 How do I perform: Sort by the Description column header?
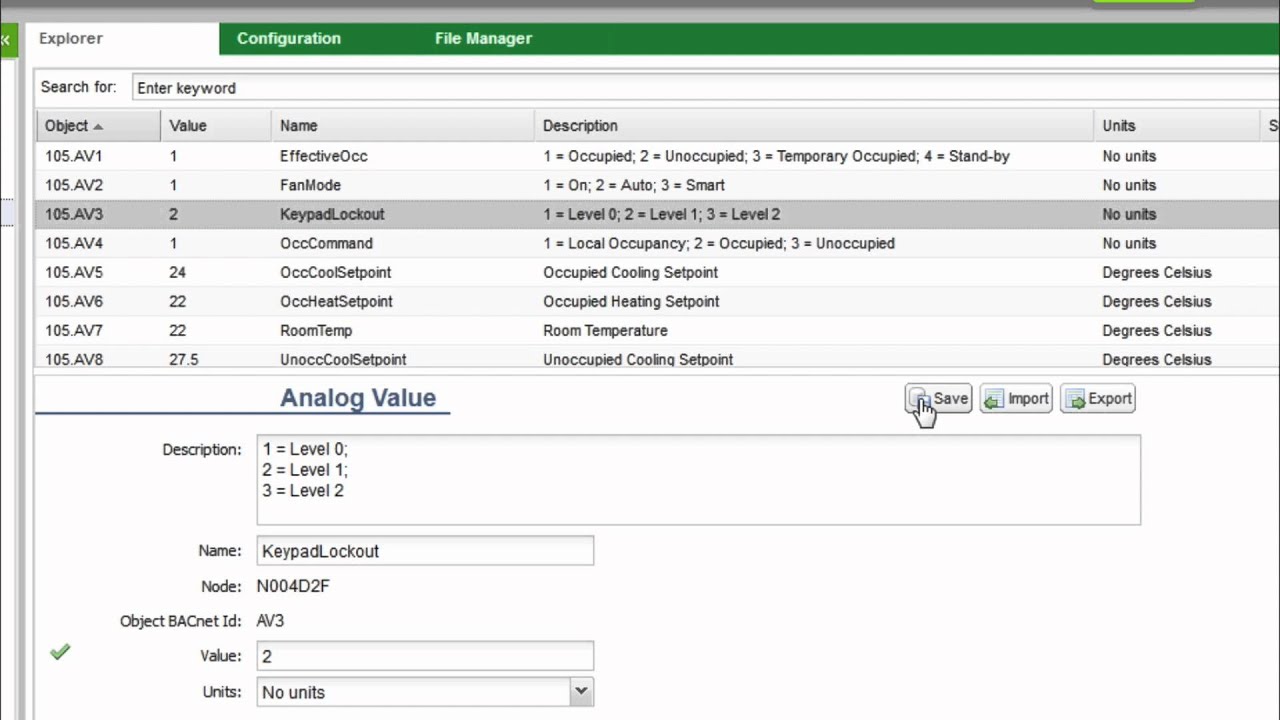coord(814,126)
